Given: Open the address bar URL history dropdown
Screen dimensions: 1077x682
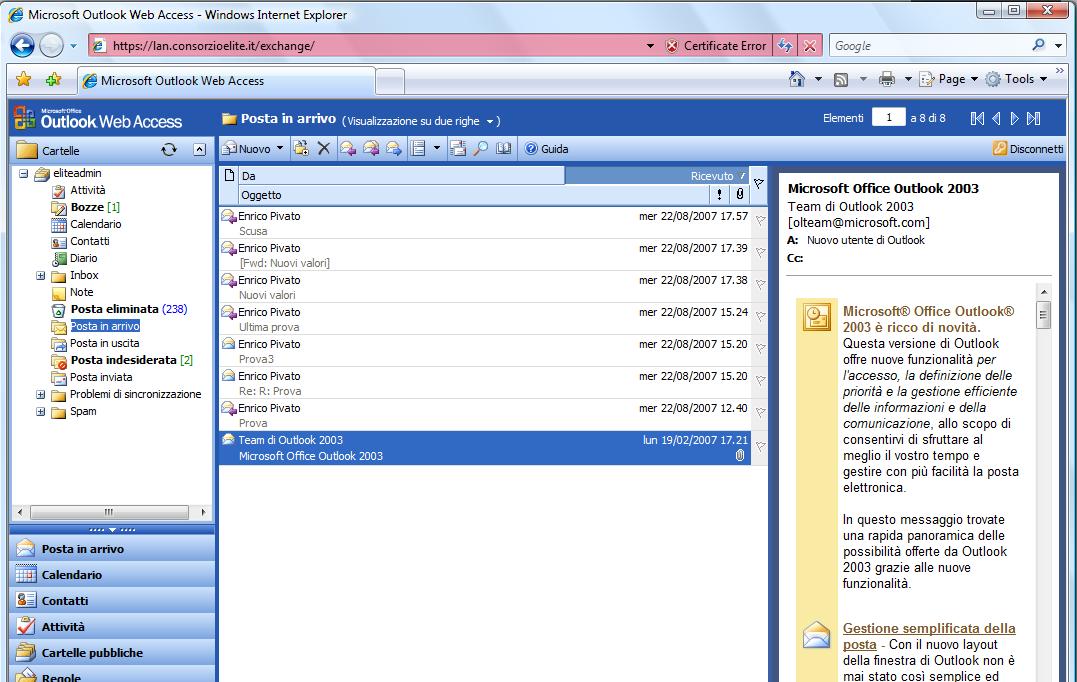Looking at the screenshot, I should point(650,46).
